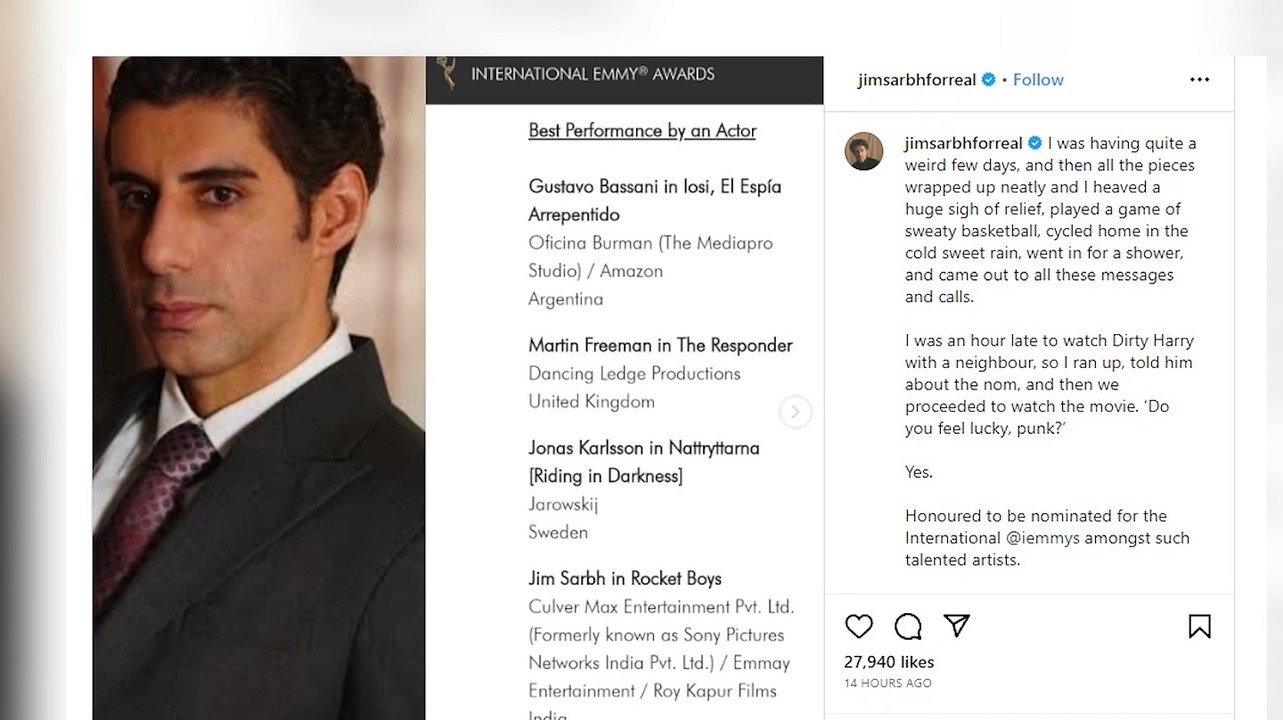Click the International Emmy Awards title
The height and width of the screenshot is (720, 1283).
592,74
